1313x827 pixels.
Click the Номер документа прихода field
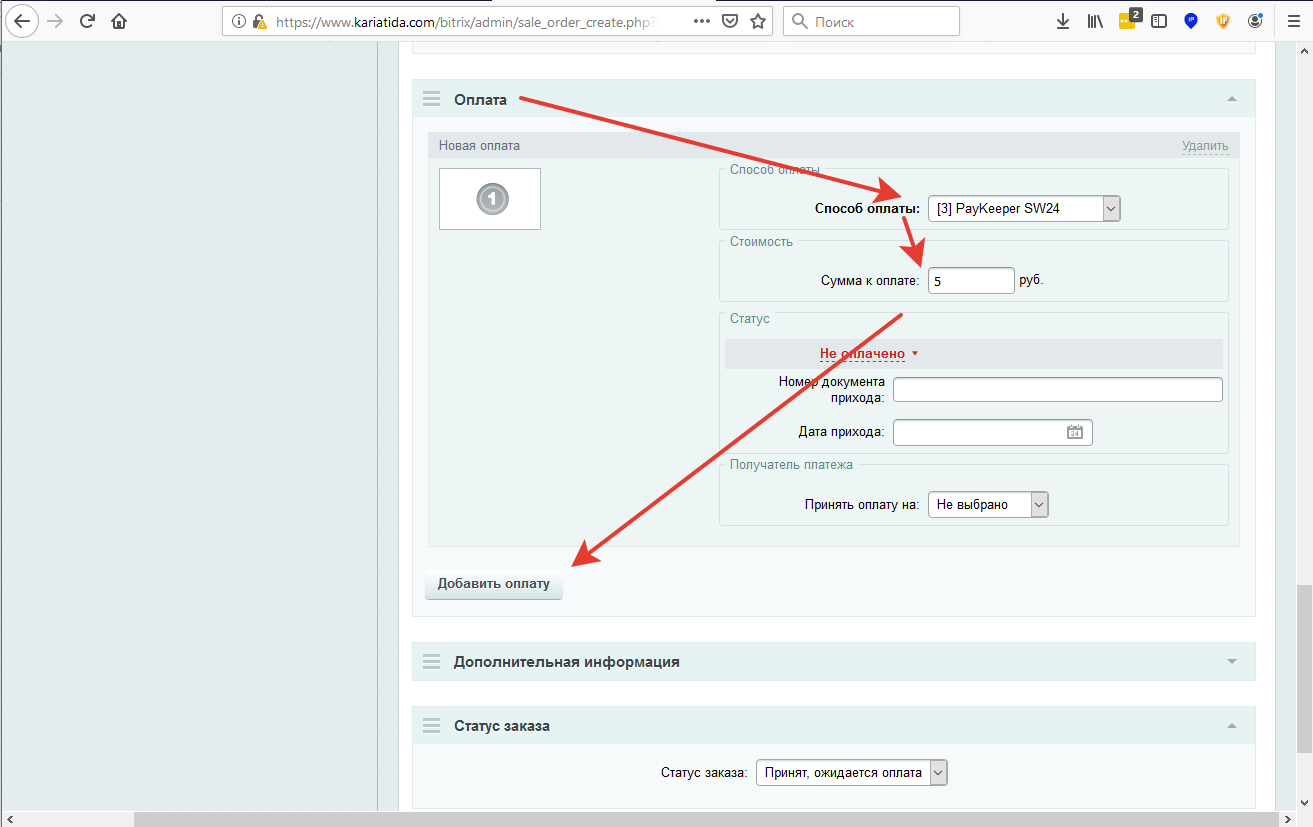tap(1057, 389)
